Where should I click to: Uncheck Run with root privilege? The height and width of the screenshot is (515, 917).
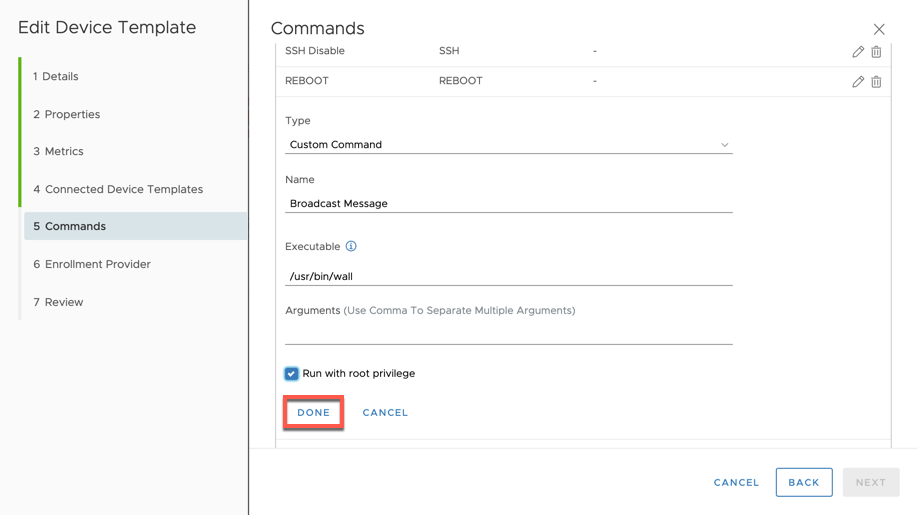[x=291, y=374]
